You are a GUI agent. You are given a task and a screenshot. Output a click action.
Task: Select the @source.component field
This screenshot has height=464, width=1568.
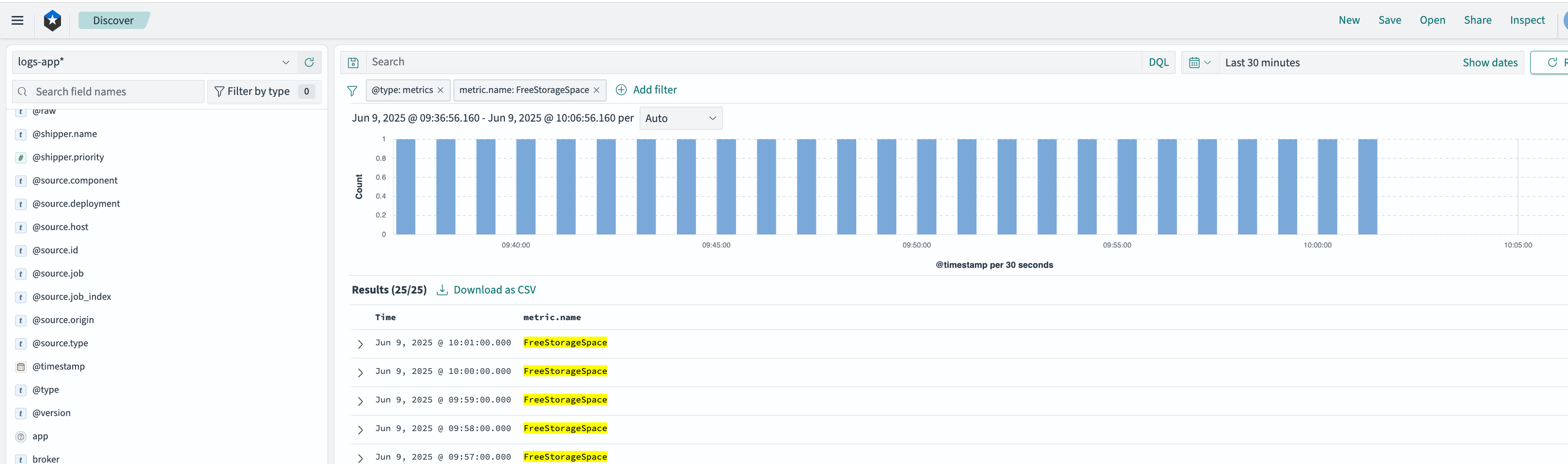pyautogui.click(x=75, y=181)
